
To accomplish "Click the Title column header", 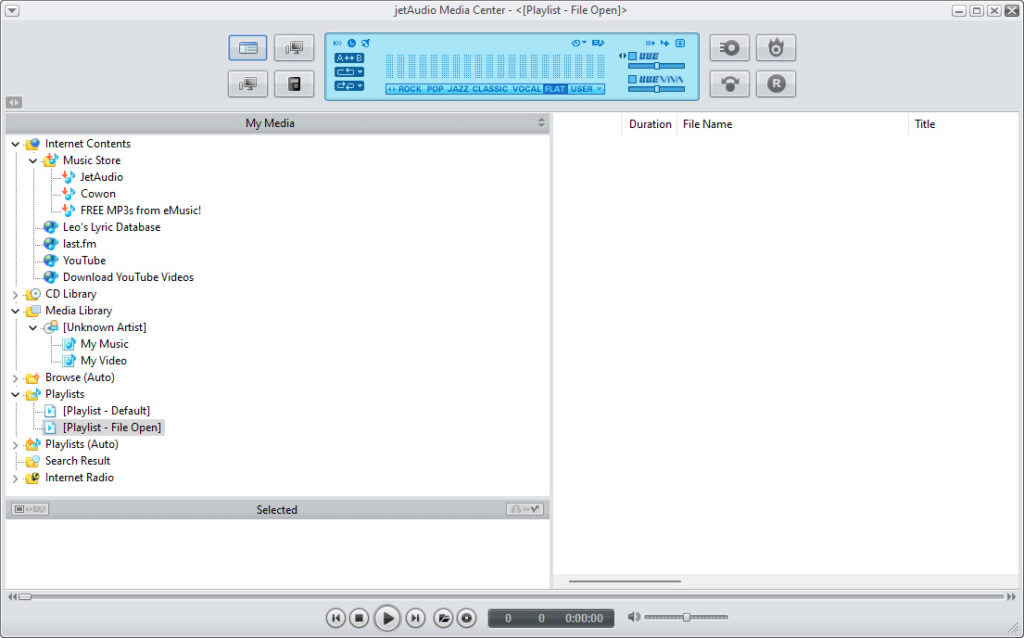I will click(x=964, y=124).
